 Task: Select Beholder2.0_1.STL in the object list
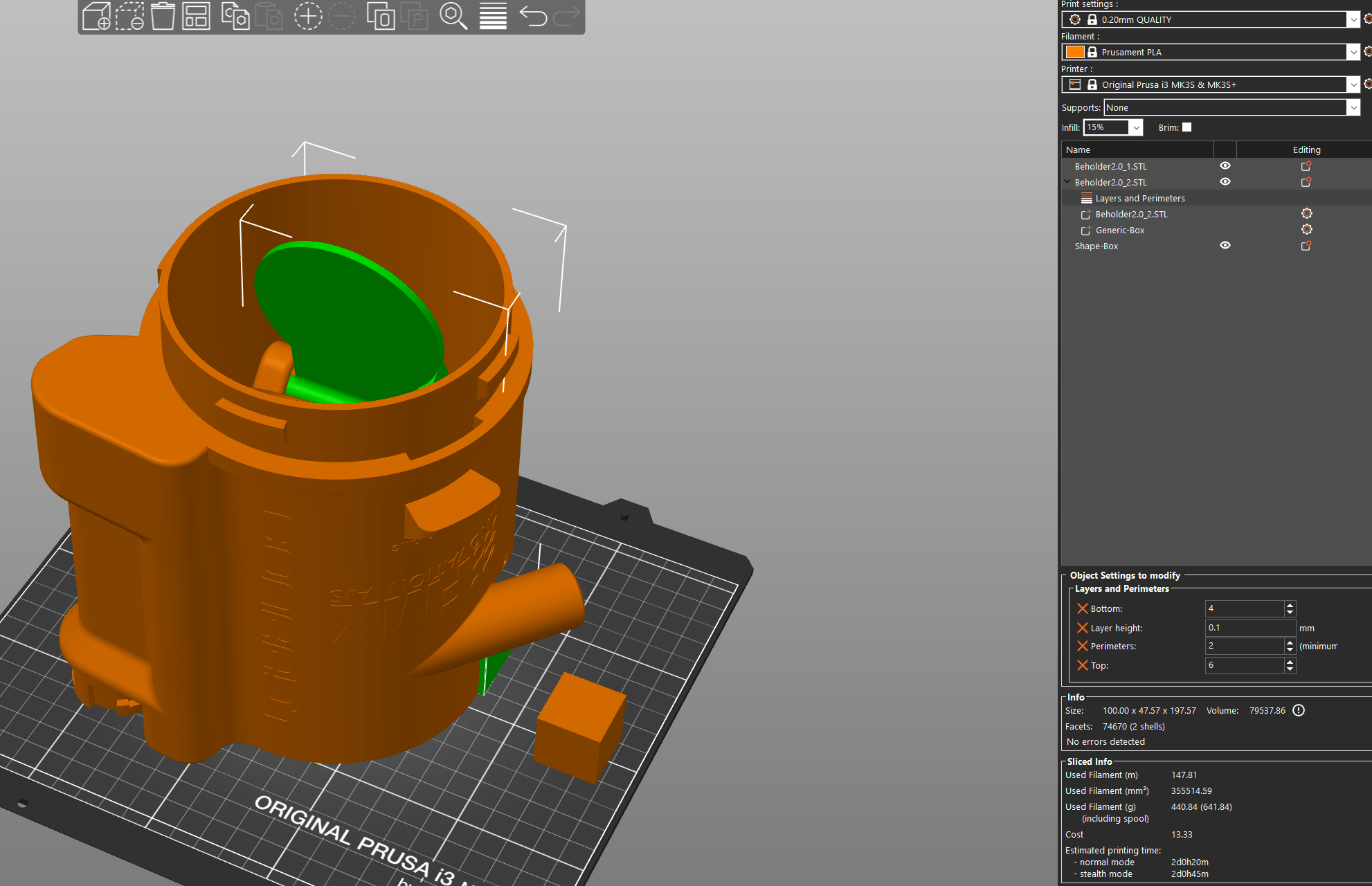click(1110, 167)
